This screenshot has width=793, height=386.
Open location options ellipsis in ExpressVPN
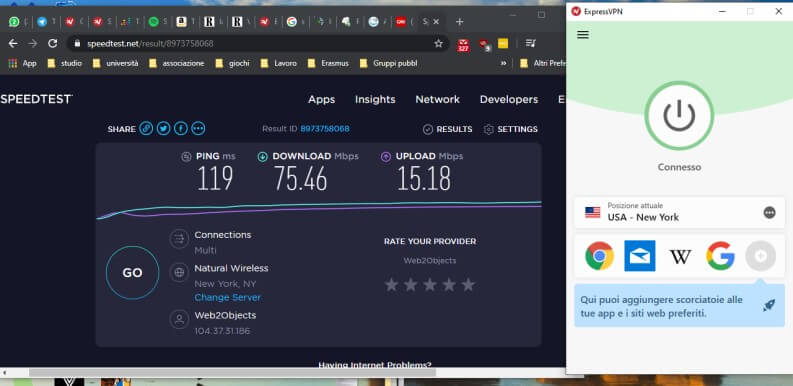[769, 212]
